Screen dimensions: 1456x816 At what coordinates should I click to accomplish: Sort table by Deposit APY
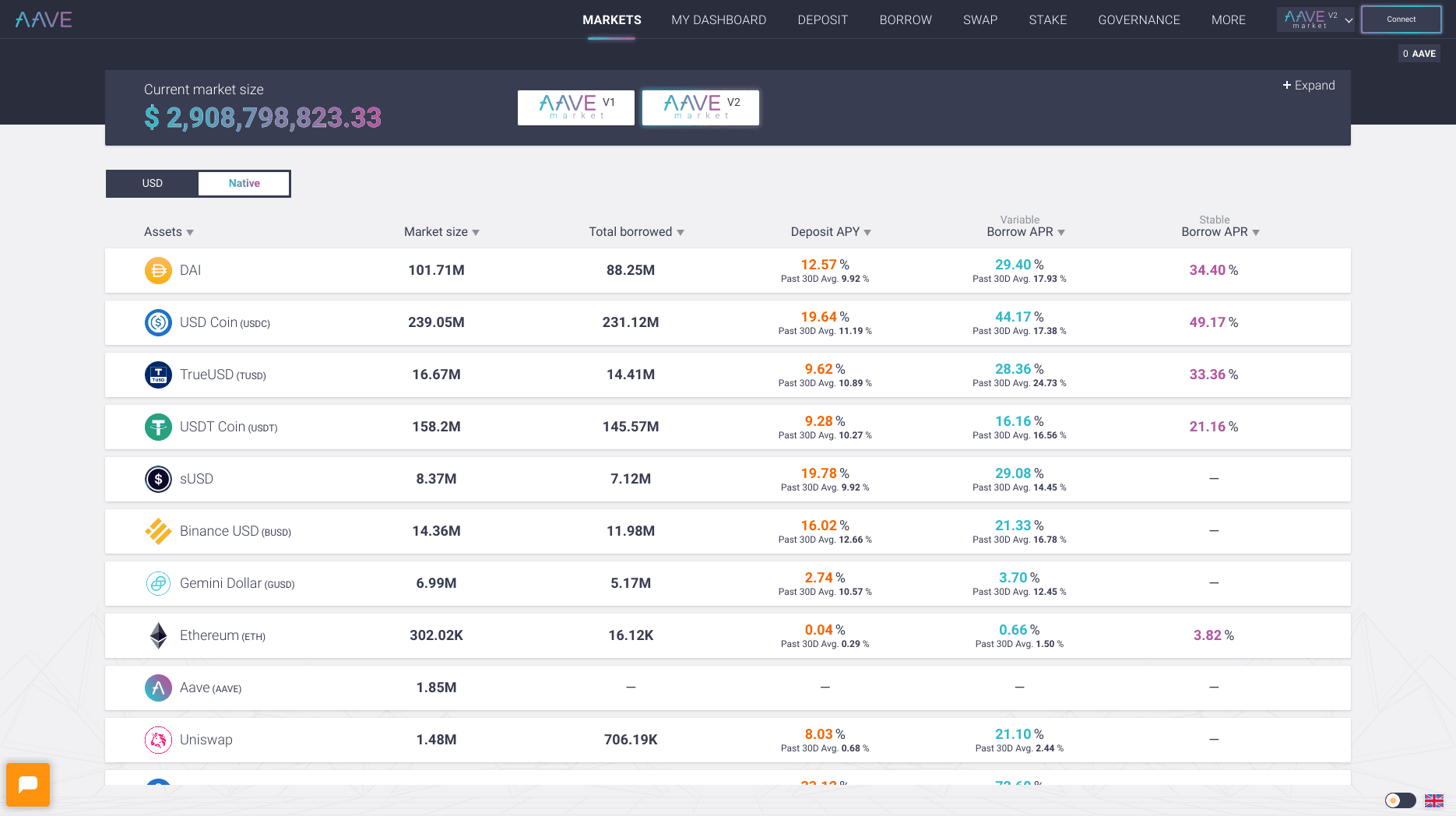click(x=831, y=232)
